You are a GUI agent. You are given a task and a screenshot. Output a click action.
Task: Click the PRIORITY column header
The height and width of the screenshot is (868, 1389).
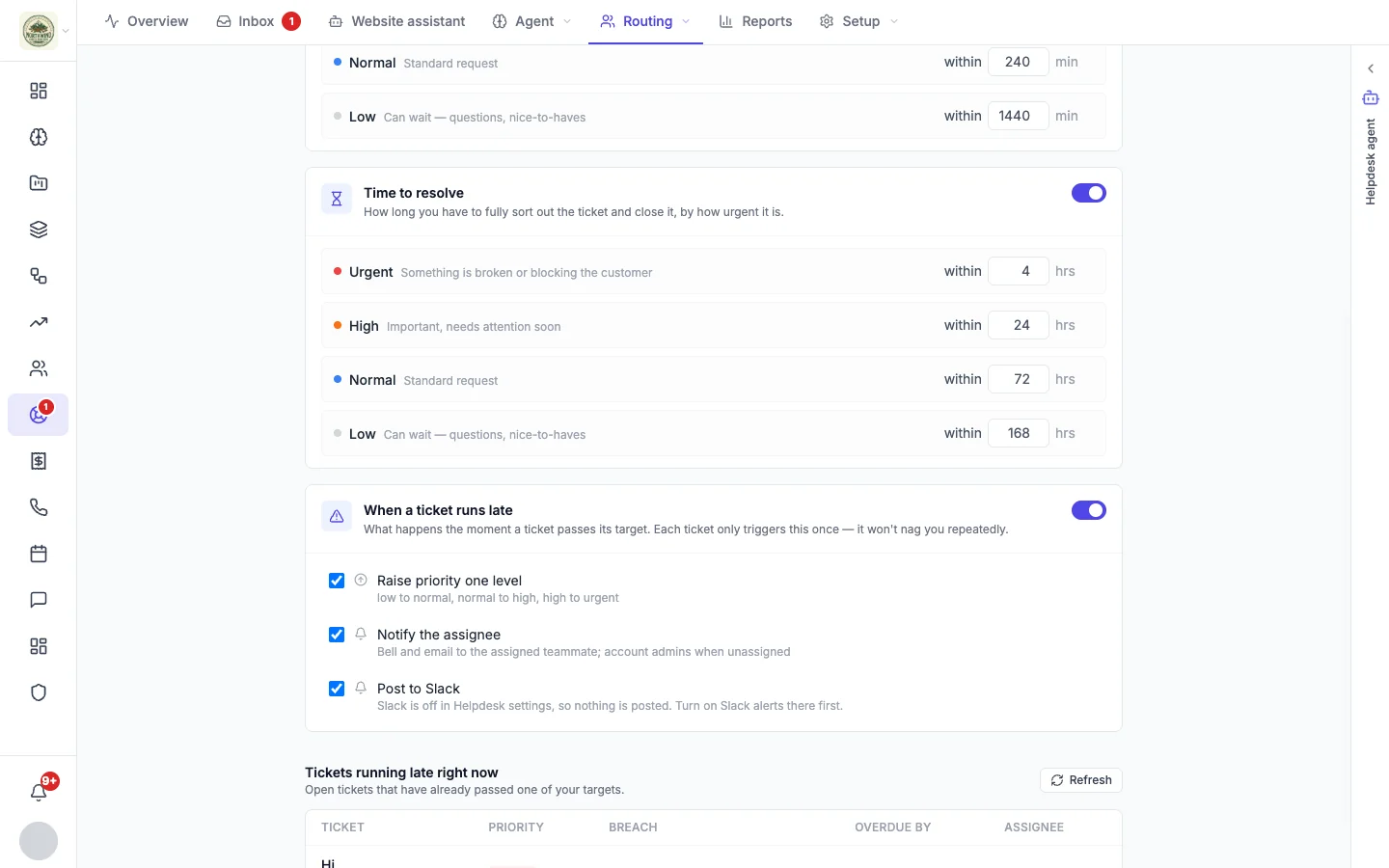(516, 827)
